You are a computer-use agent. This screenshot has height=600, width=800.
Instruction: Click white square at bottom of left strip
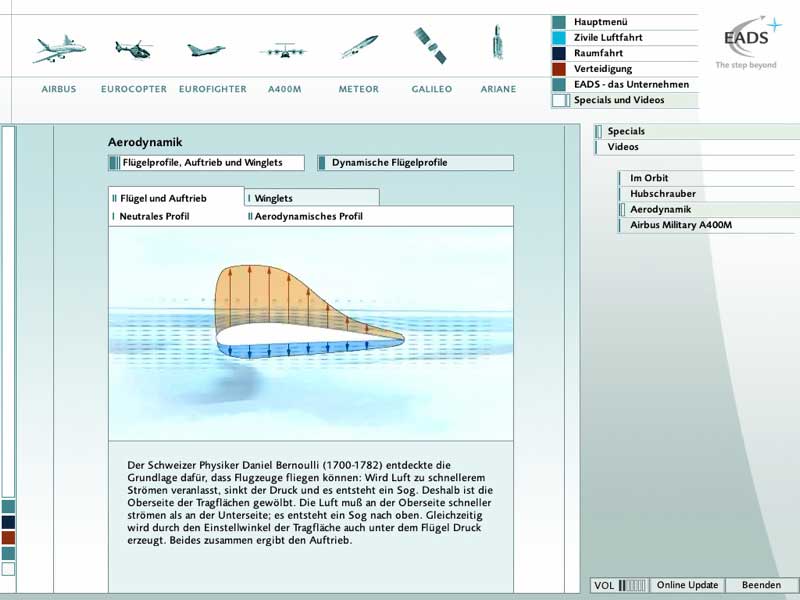click(x=9, y=569)
